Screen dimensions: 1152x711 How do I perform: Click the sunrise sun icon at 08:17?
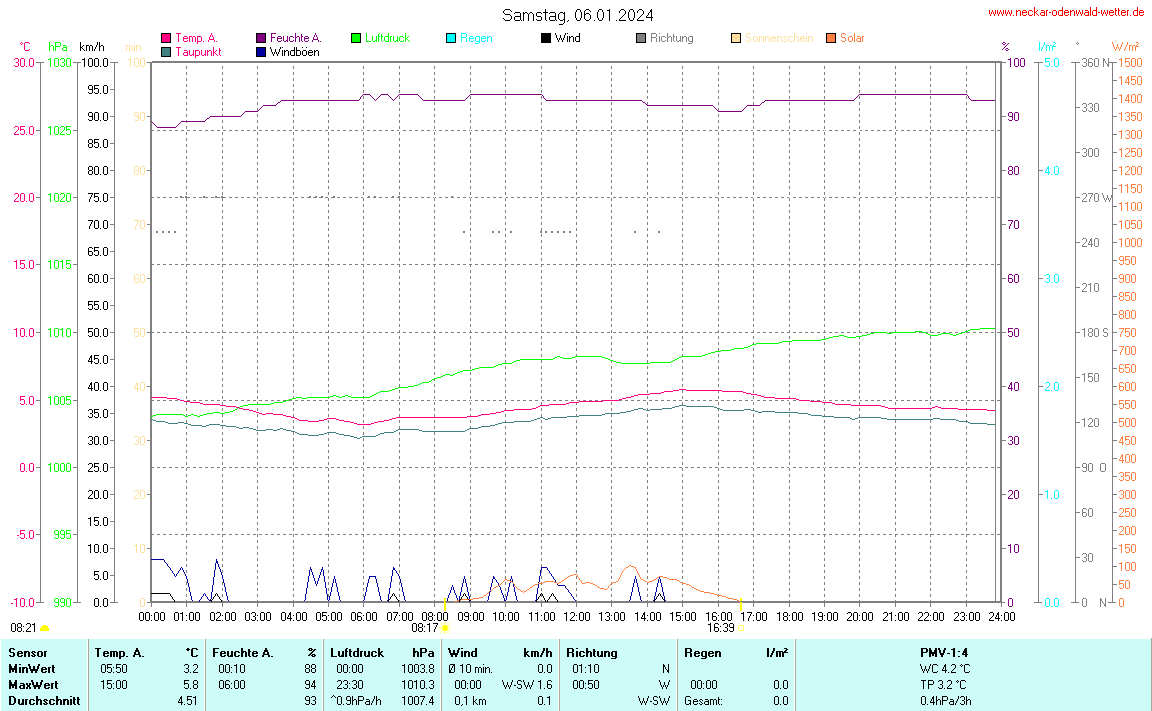click(x=445, y=629)
